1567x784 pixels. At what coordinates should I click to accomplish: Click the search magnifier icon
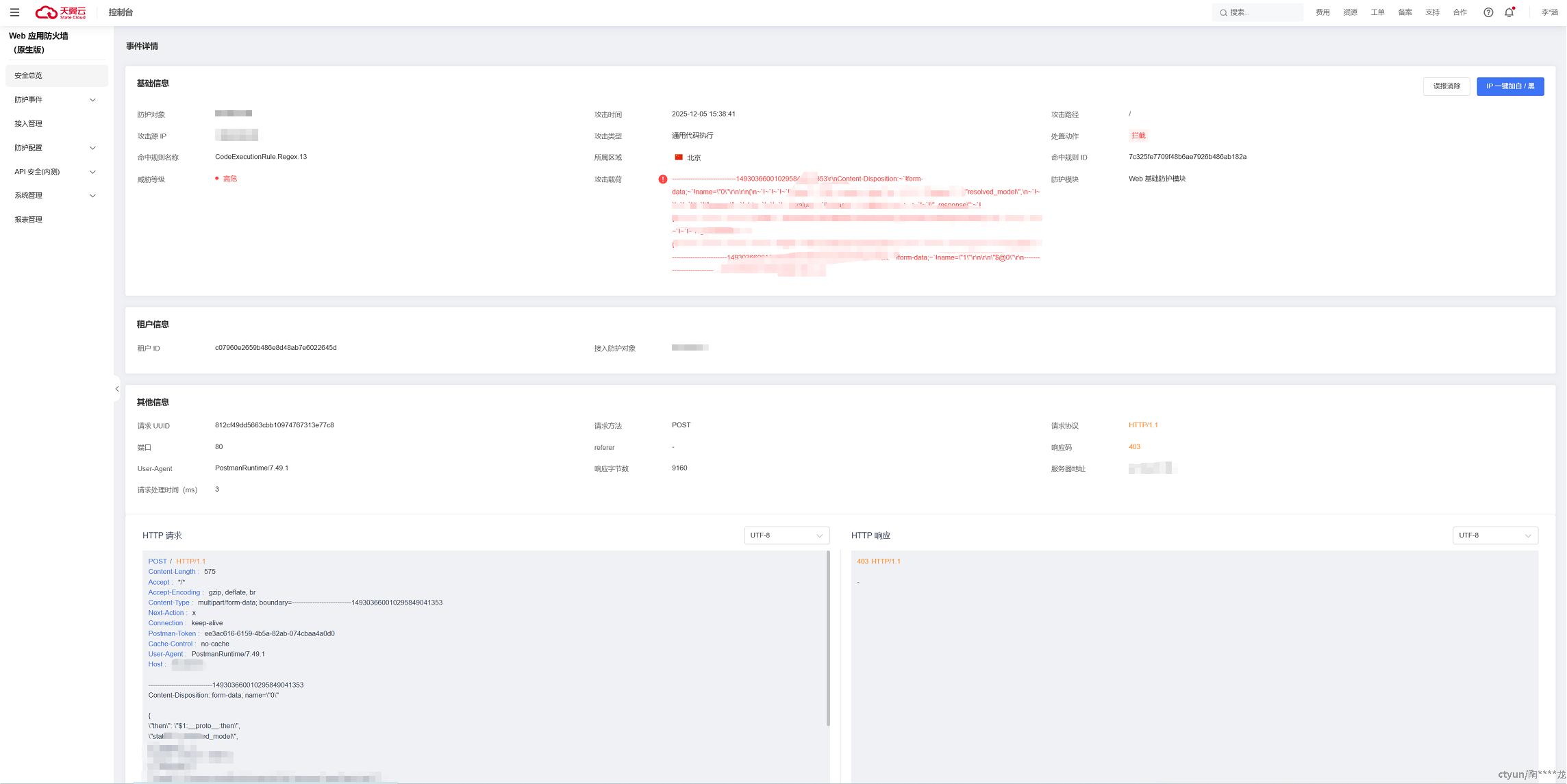coord(1223,12)
